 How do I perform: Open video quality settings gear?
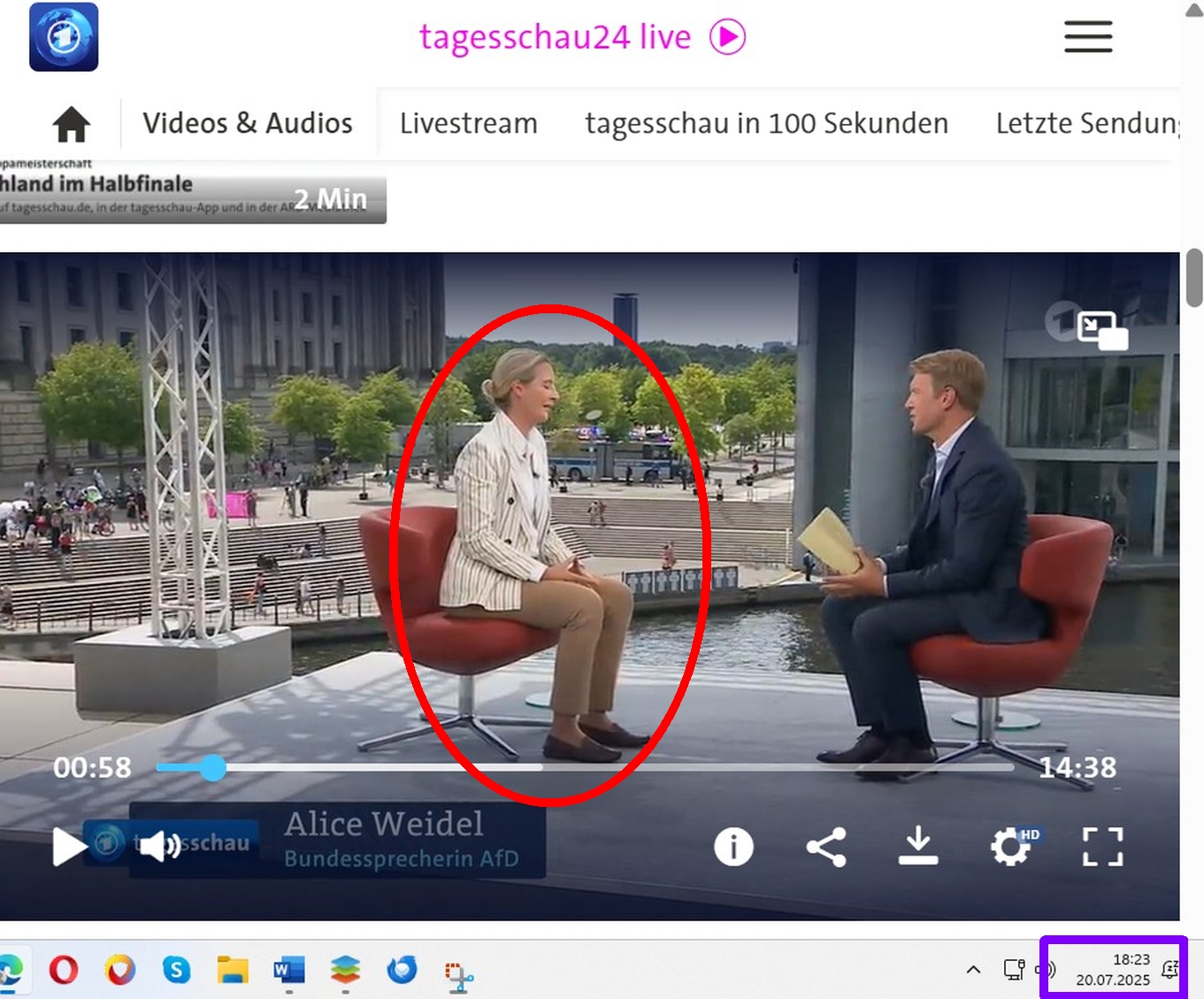click(x=1010, y=847)
